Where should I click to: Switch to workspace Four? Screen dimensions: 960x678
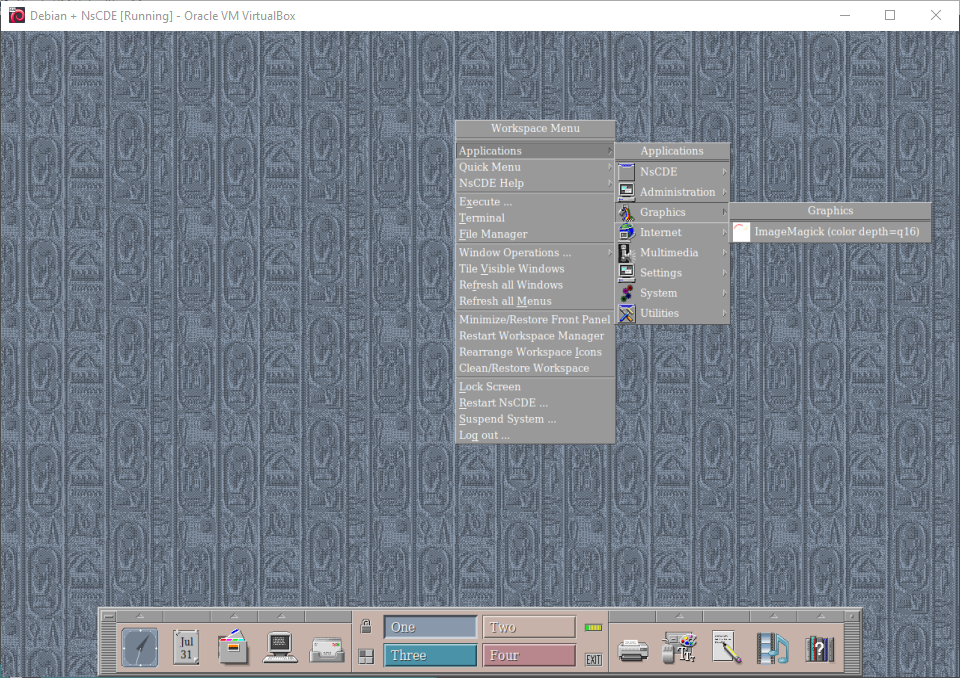tap(529, 655)
